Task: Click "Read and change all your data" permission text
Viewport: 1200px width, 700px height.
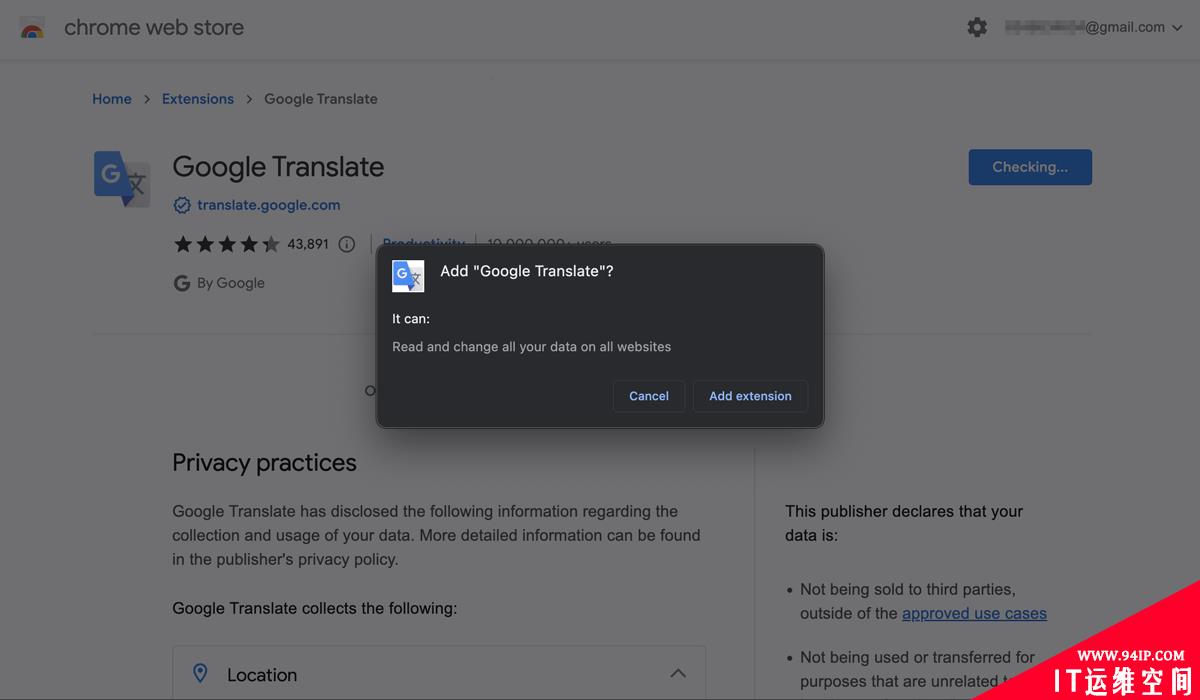Action: [532, 347]
